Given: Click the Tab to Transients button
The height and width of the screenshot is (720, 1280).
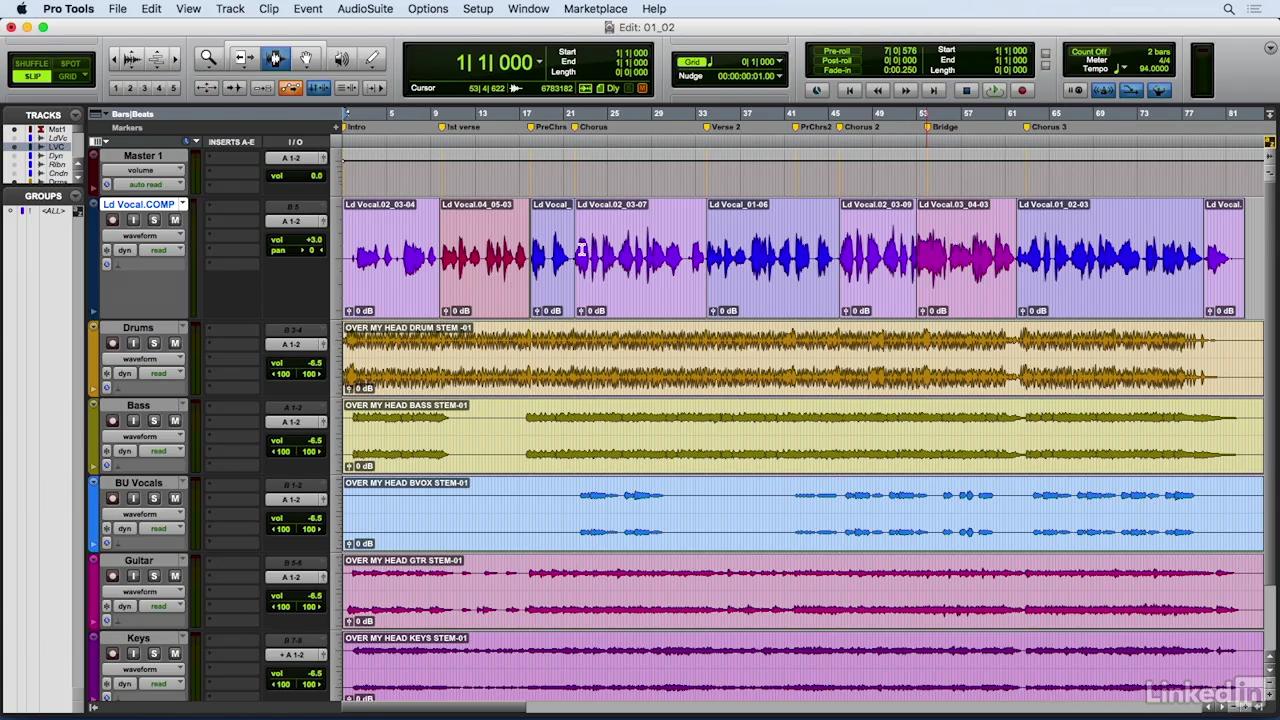Looking at the screenshot, I should 234,88.
